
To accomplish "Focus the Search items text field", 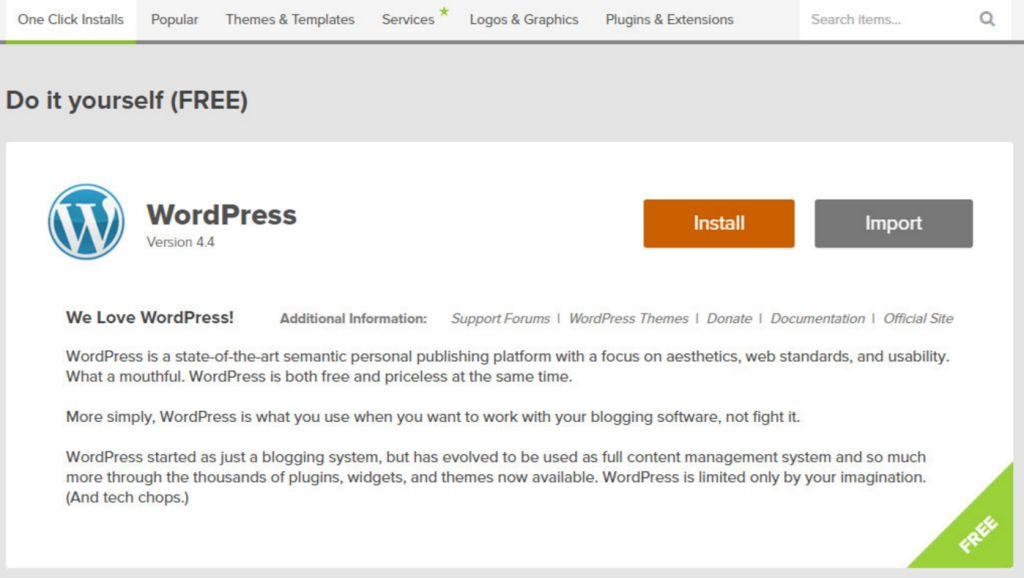I will pos(885,19).
